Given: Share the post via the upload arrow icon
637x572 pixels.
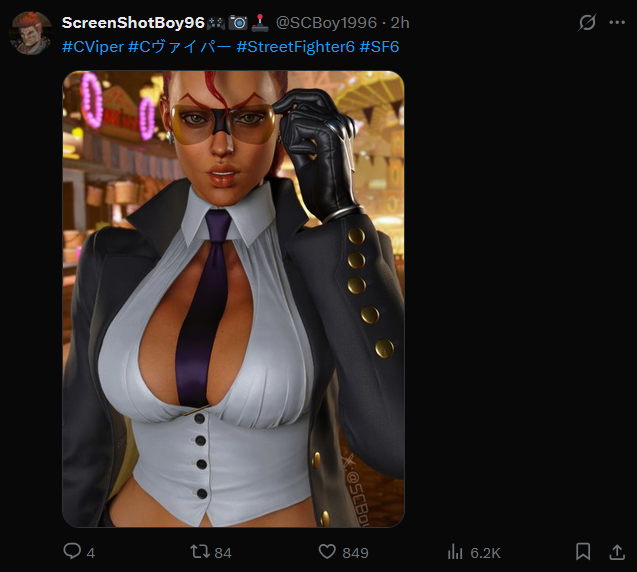Looking at the screenshot, I should [x=617, y=552].
